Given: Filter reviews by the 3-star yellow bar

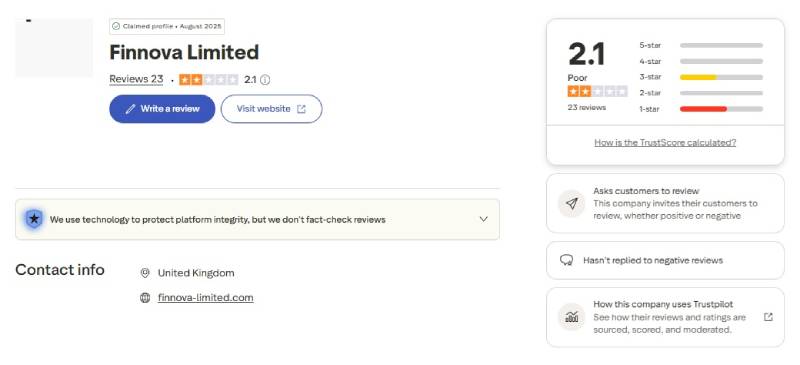Looking at the screenshot, I should point(721,77).
